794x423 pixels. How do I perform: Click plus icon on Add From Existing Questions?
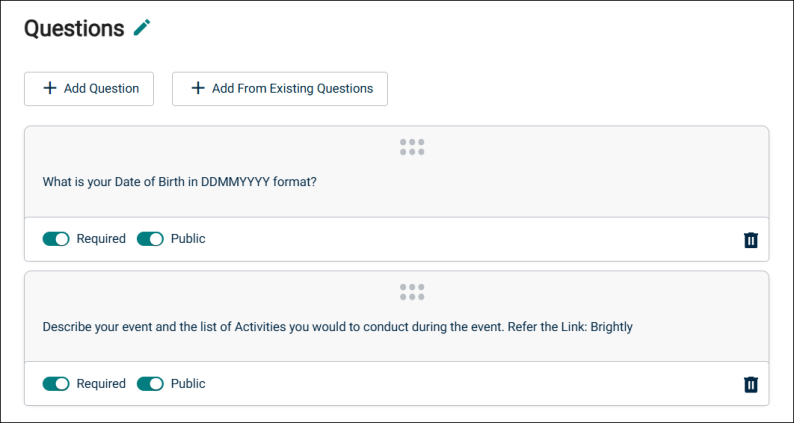[197, 88]
